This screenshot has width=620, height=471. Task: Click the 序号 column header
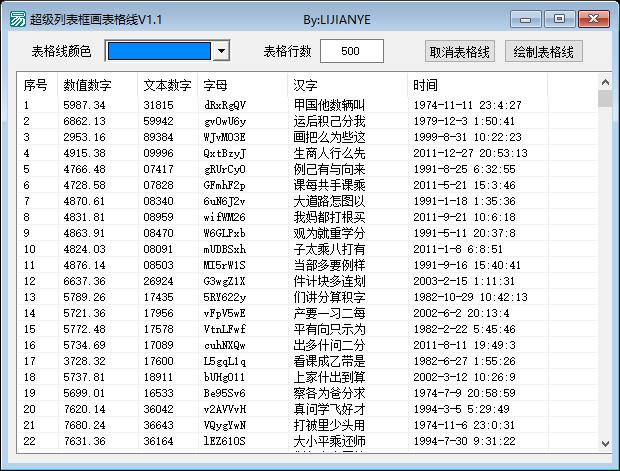click(38, 85)
